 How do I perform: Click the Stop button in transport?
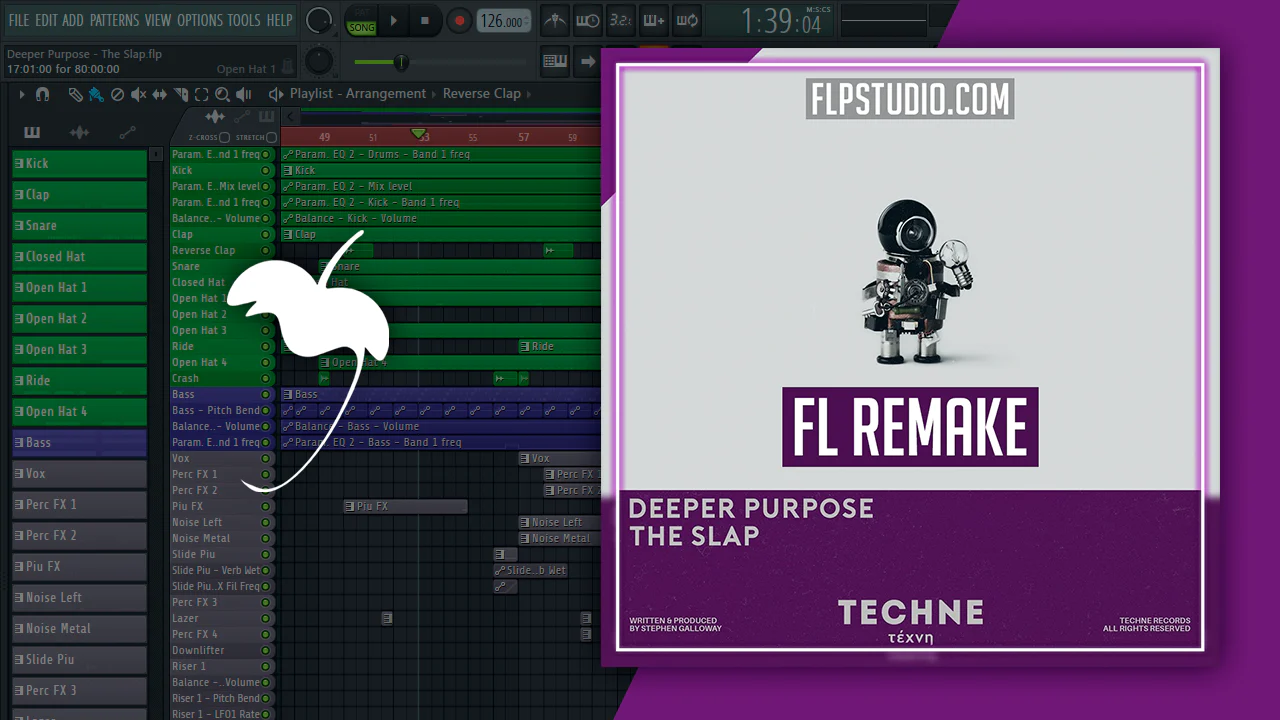[x=424, y=20]
